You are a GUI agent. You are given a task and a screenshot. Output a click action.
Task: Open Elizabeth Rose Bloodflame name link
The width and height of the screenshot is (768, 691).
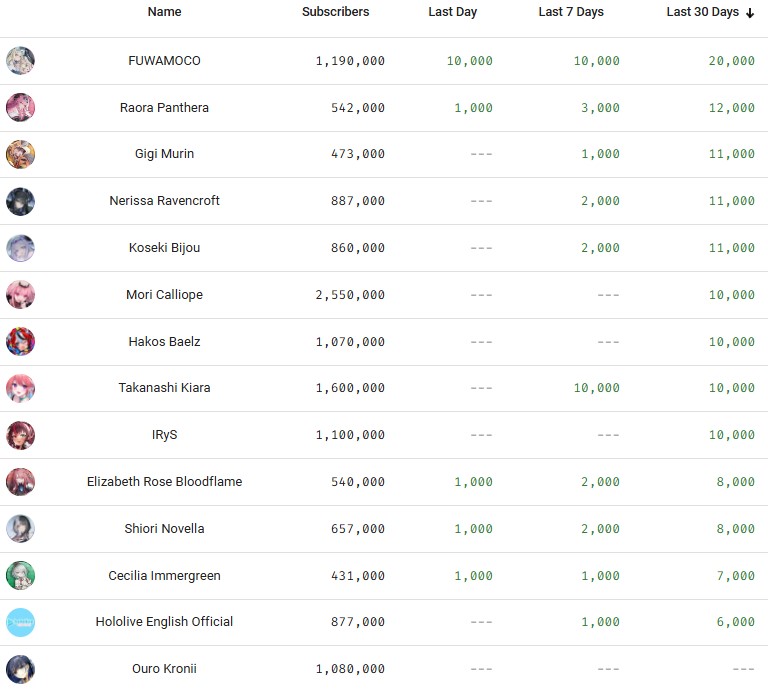pos(164,482)
